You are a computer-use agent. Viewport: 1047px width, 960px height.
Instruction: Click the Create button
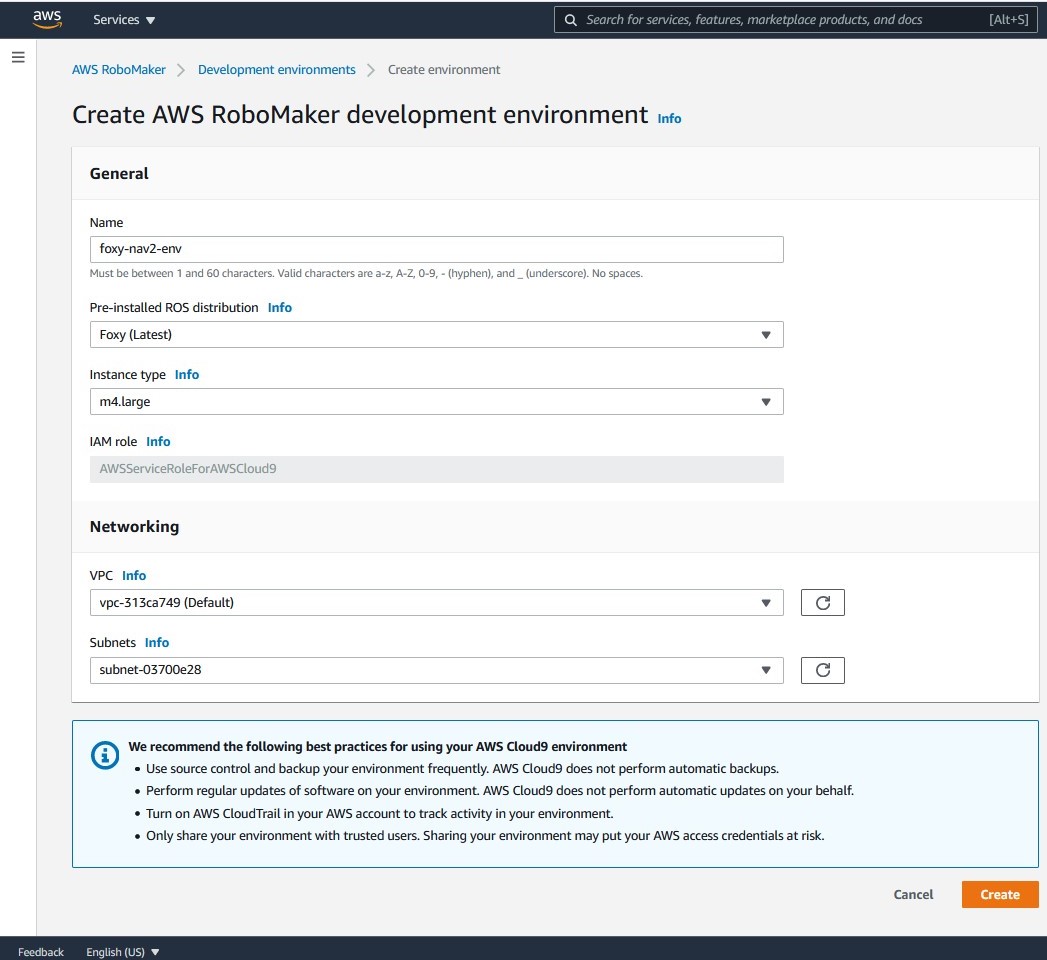click(1000, 895)
